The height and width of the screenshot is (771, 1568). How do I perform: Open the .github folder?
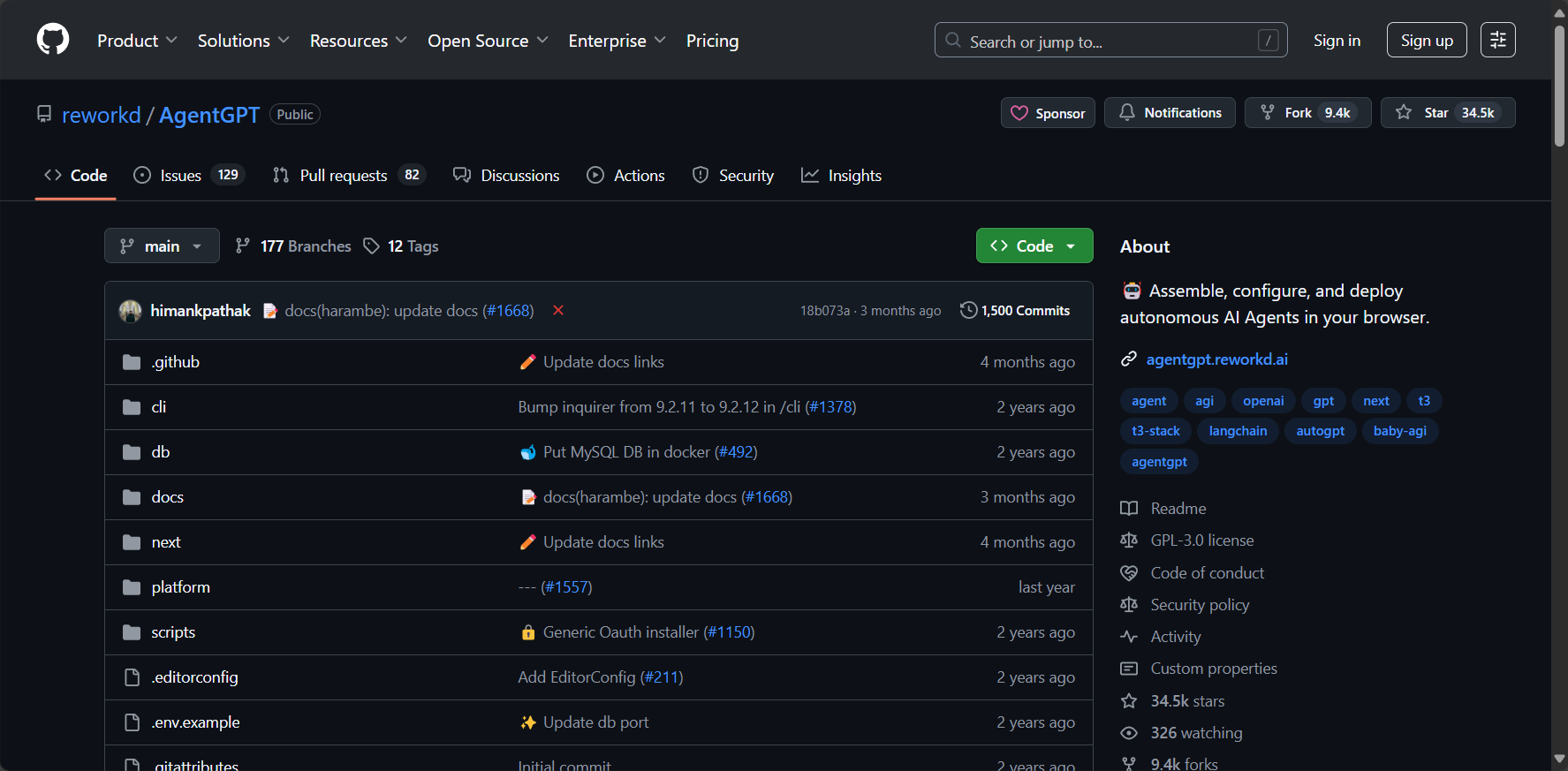click(x=175, y=362)
